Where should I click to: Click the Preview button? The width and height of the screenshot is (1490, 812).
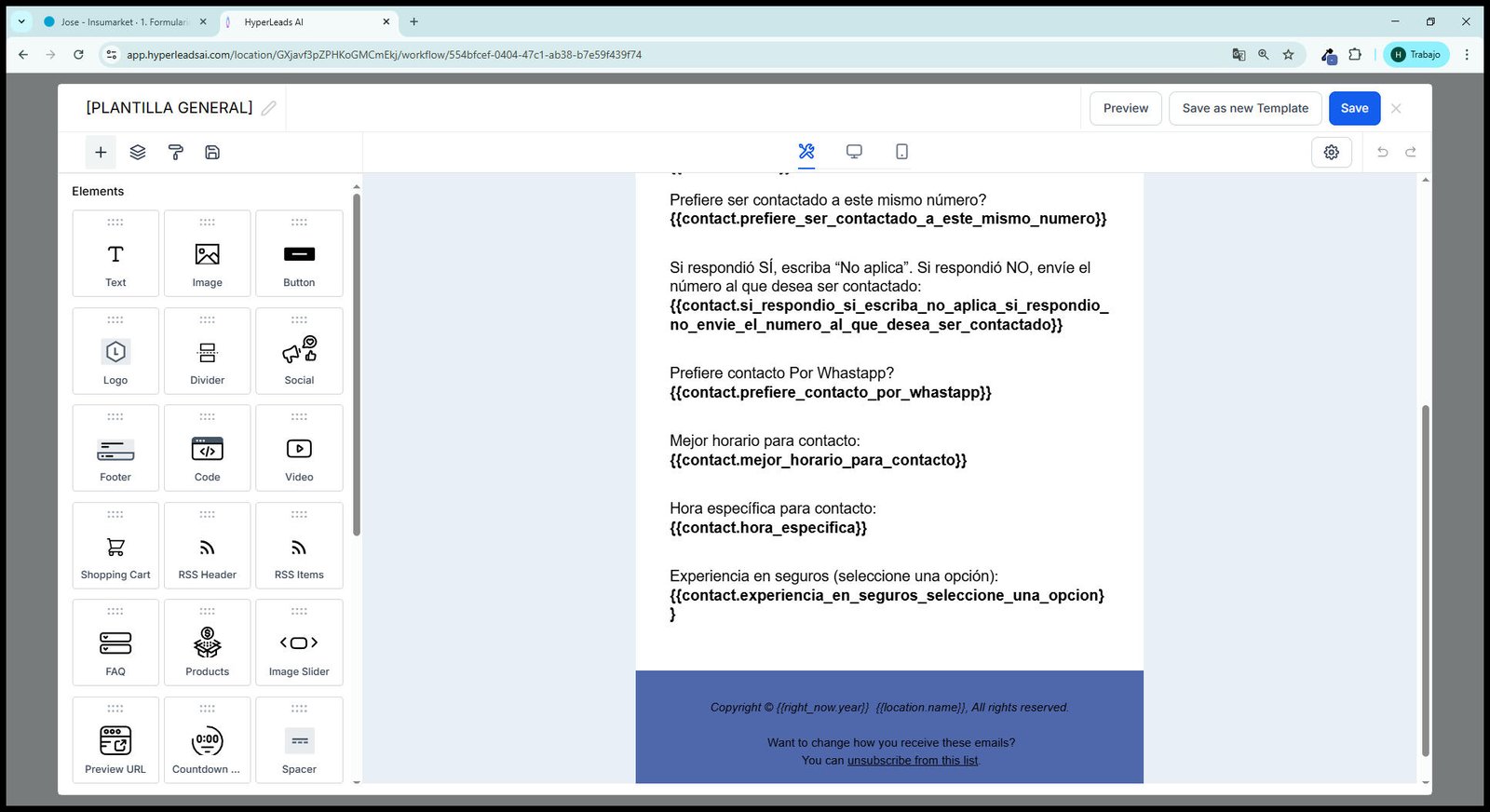point(1126,108)
